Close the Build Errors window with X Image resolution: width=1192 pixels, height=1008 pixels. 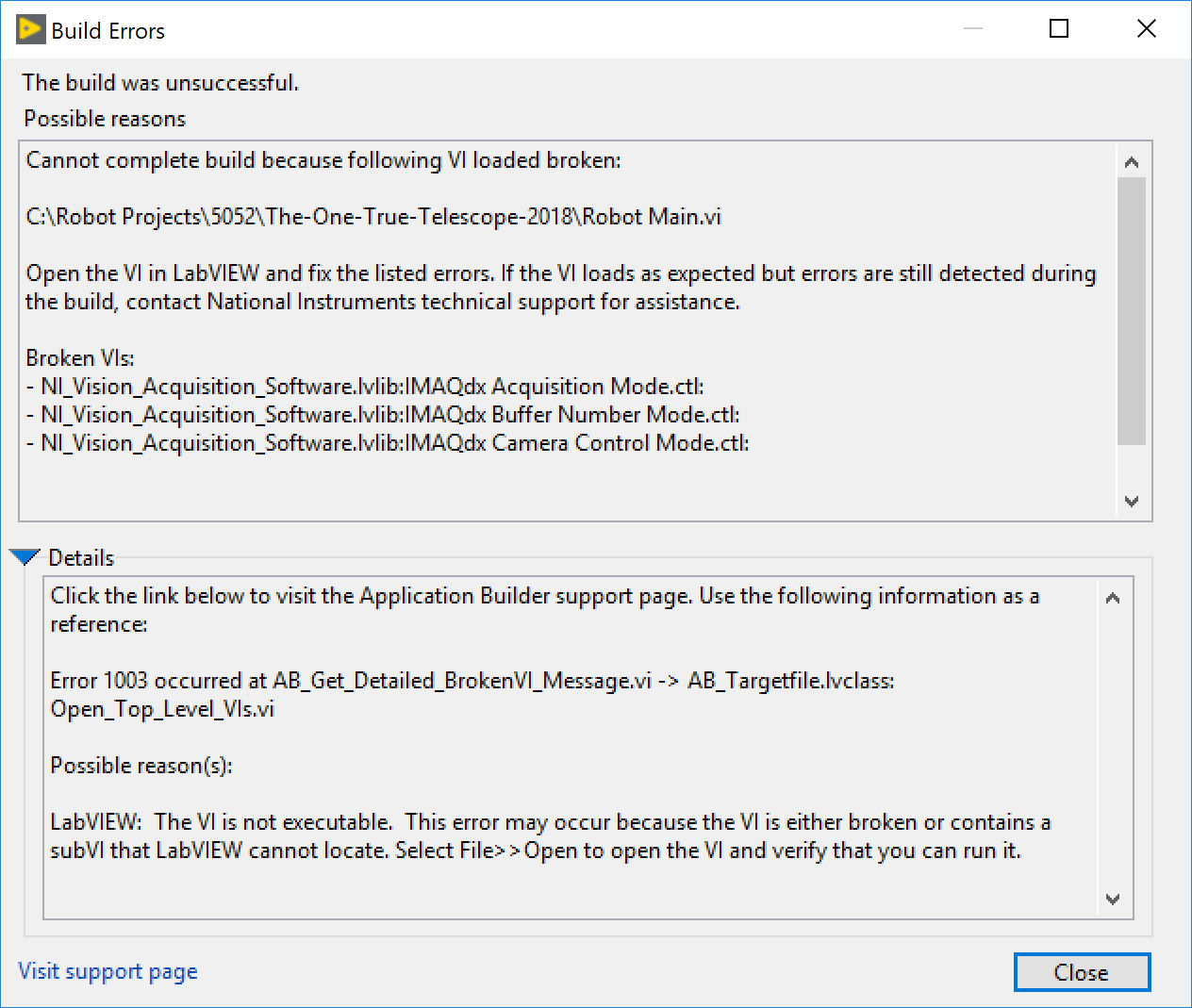click(x=1147, y=29)
